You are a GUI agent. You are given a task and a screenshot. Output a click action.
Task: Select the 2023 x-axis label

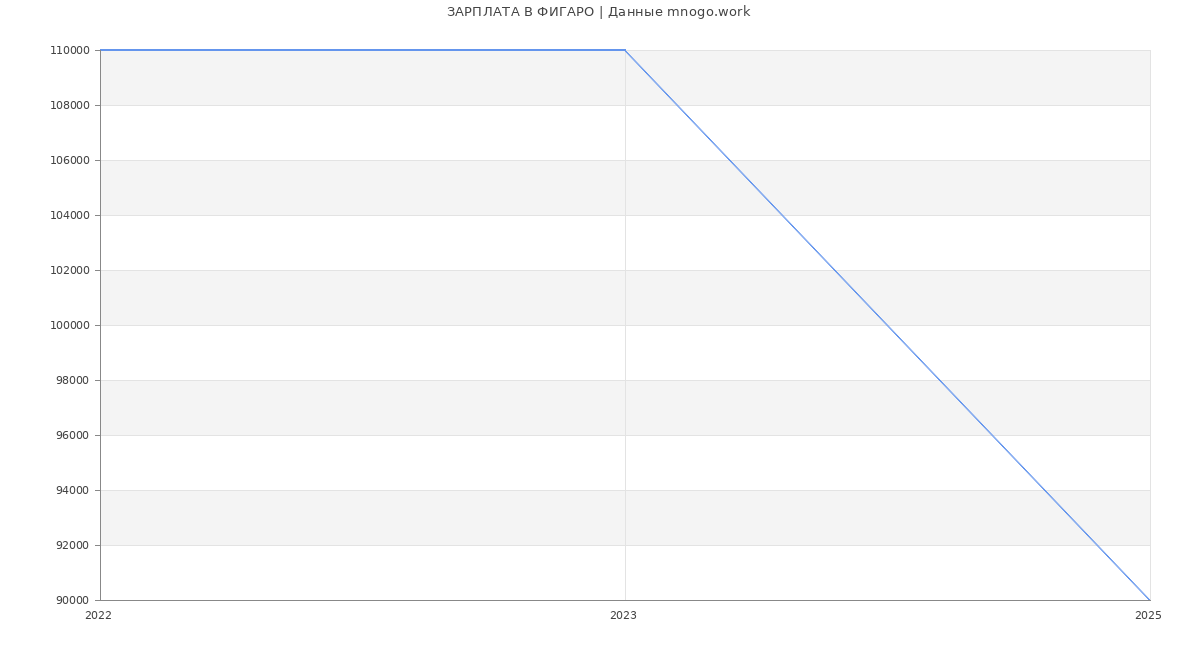pyautogui.click(x=623, y=616)
